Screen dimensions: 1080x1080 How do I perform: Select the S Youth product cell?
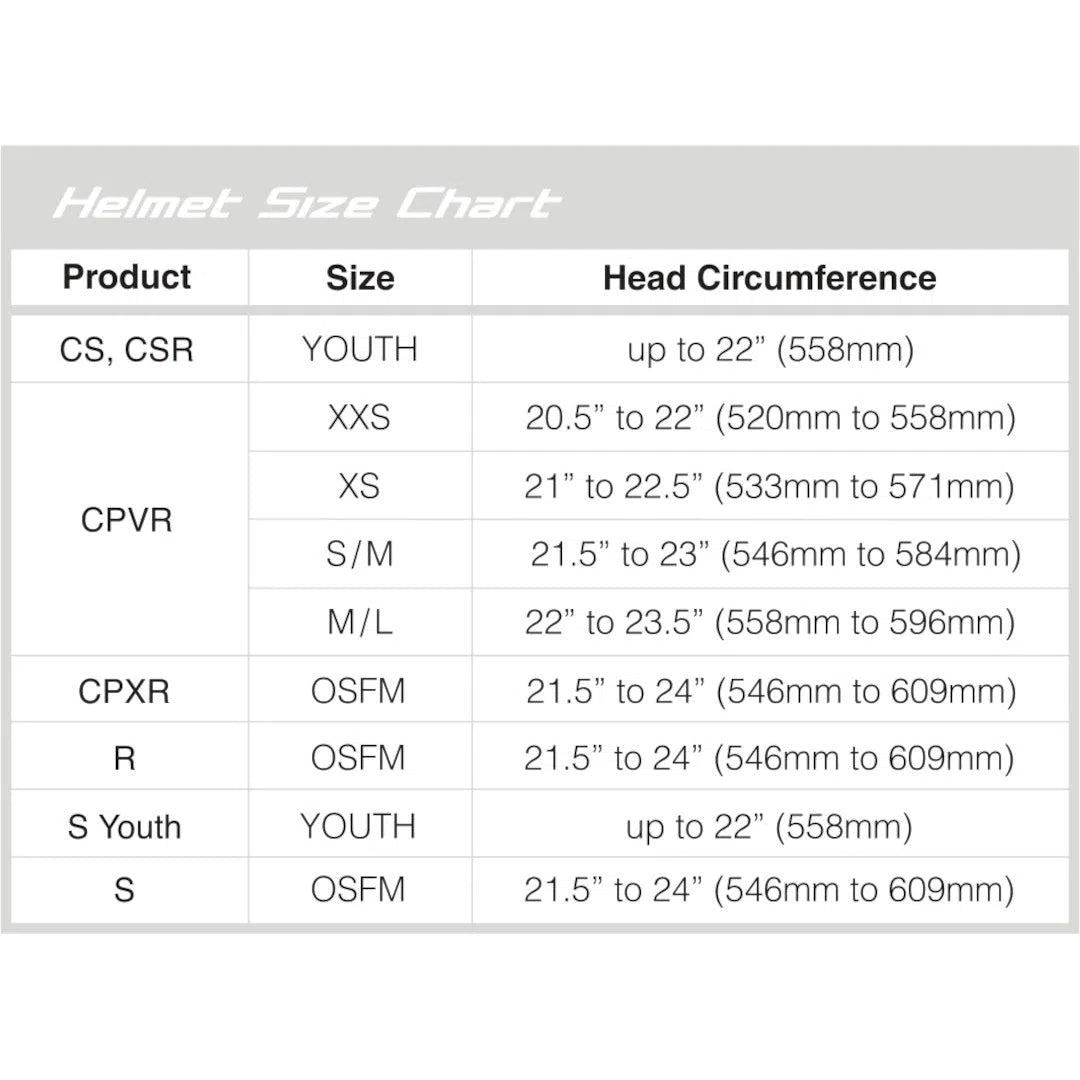click(x=125, y=827)
